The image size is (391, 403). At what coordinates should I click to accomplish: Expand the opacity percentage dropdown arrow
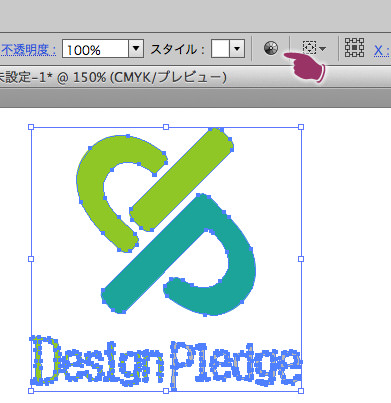point(136,49)
